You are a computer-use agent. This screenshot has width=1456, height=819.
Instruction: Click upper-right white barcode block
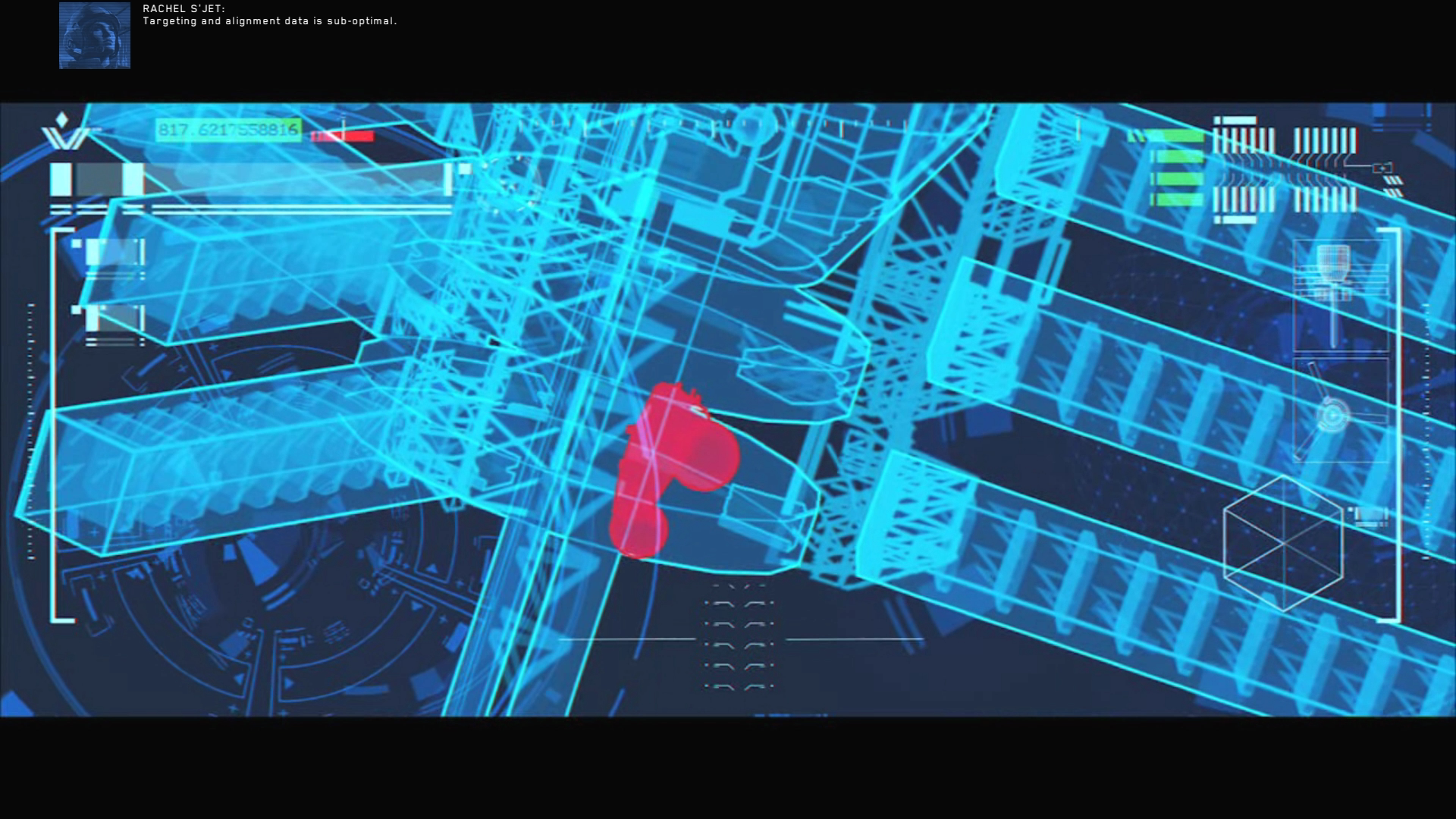coord(1325,141)
